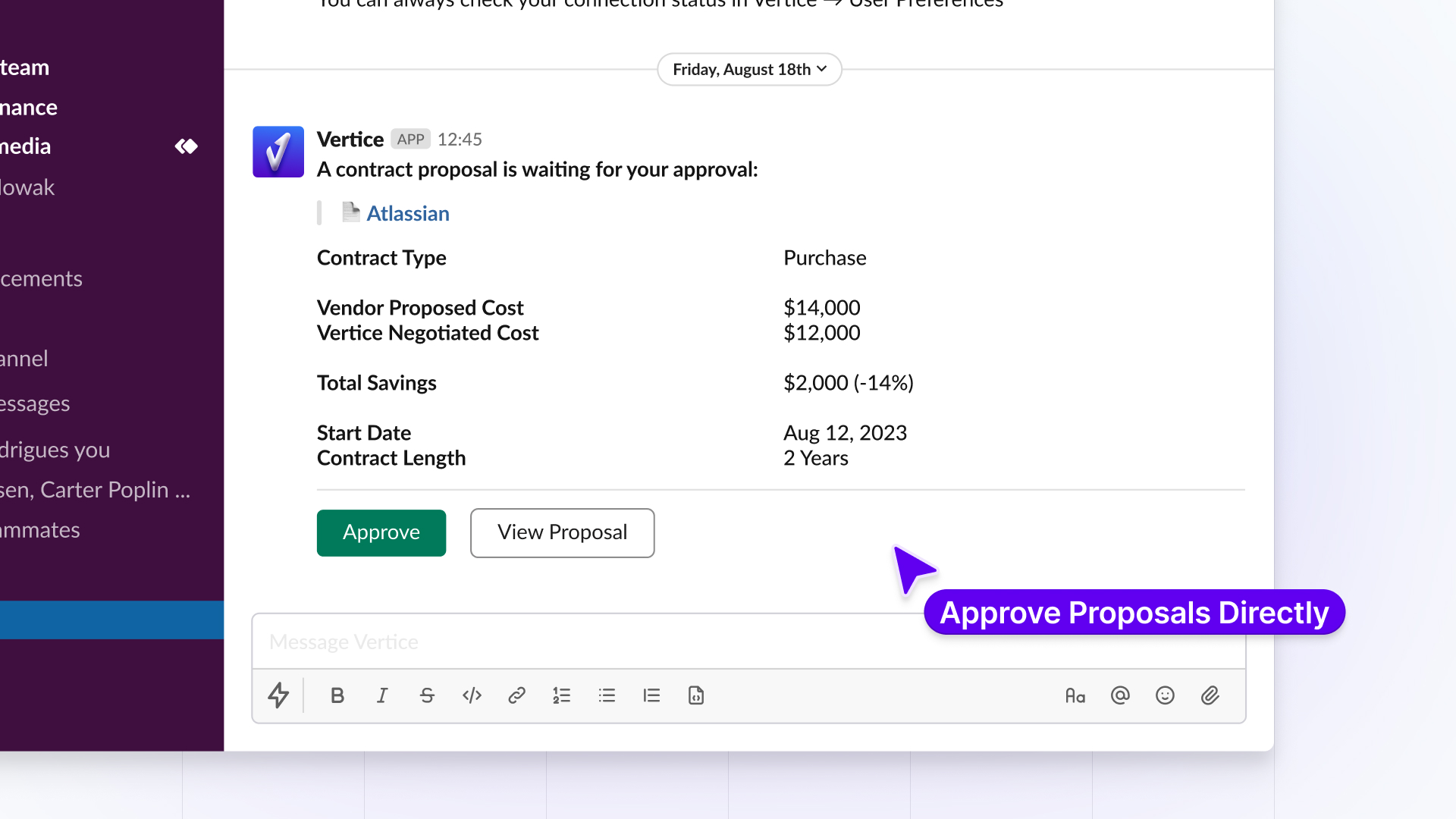Screen dimensions: 1456x819
Task: Click the ordered list icon
Action: click(x=562, y=695)
